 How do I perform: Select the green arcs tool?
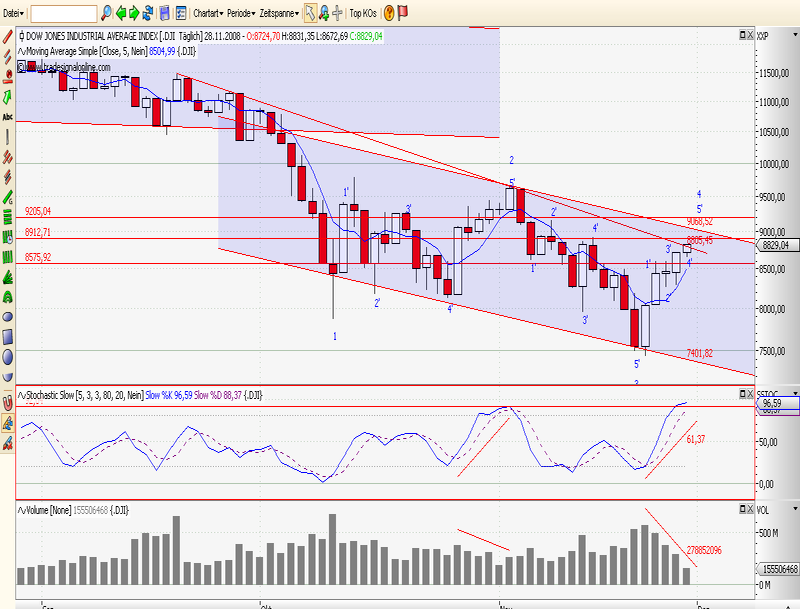click(8, 297)
